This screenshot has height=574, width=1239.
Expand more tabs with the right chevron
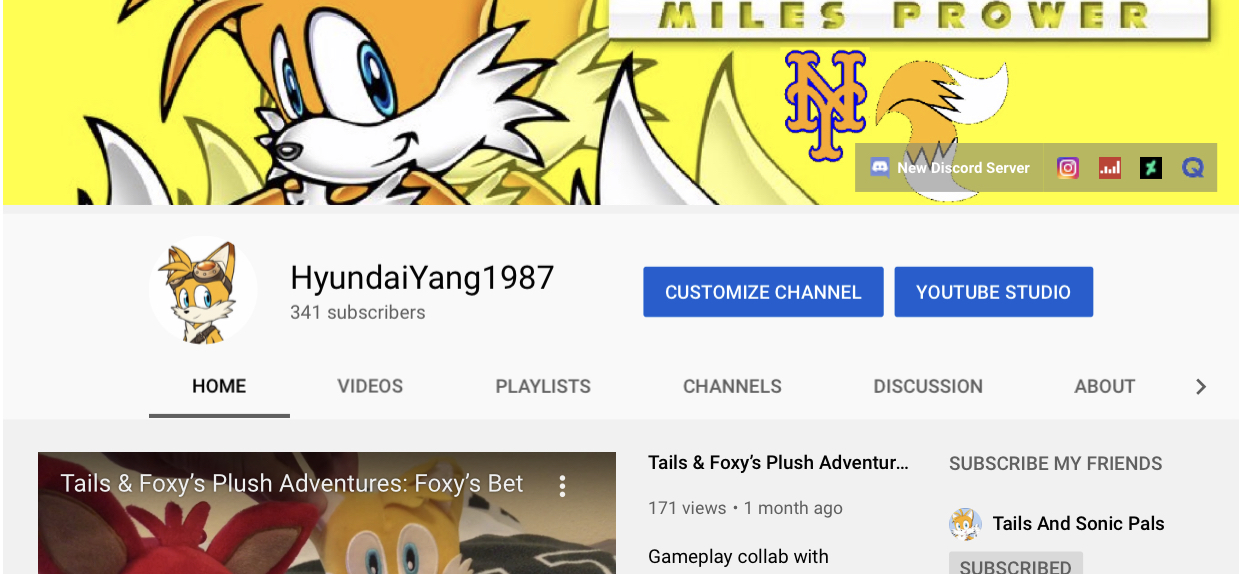tap(1201, 387)
